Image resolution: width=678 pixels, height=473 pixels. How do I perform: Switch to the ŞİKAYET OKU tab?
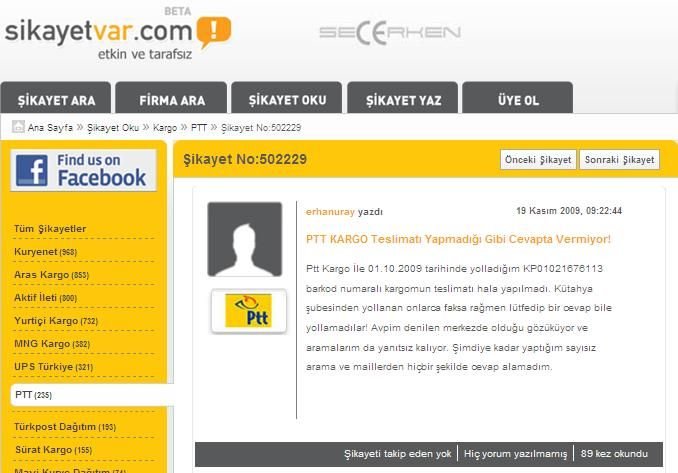click(287, 98)
